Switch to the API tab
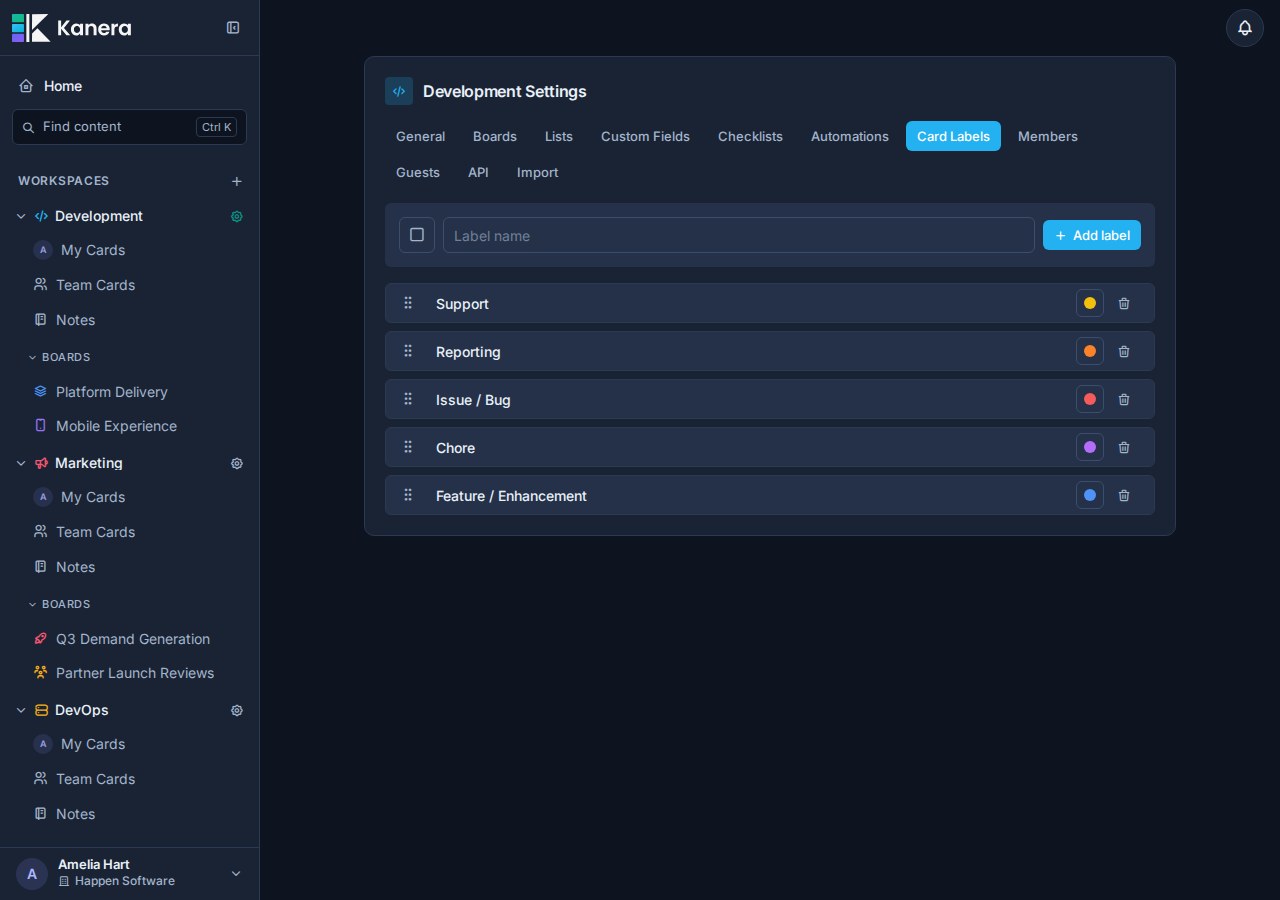The image size is (1280, 900). pyautogui.click(x=478, y=172)
